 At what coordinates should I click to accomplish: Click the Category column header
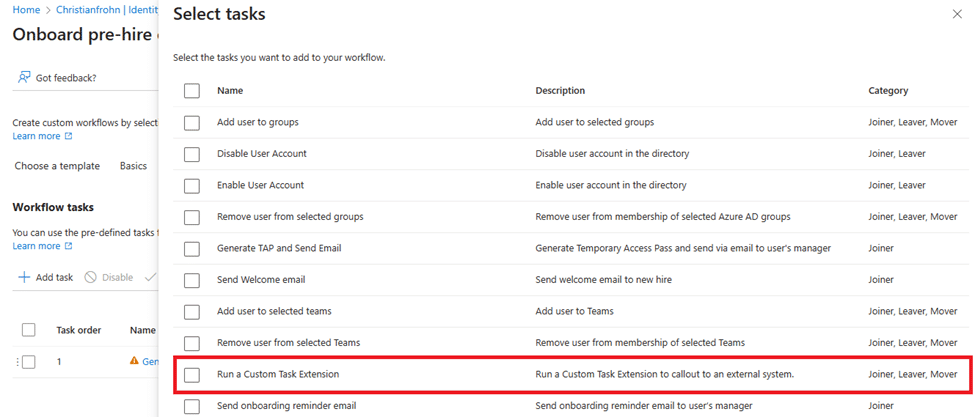(888, 91)
